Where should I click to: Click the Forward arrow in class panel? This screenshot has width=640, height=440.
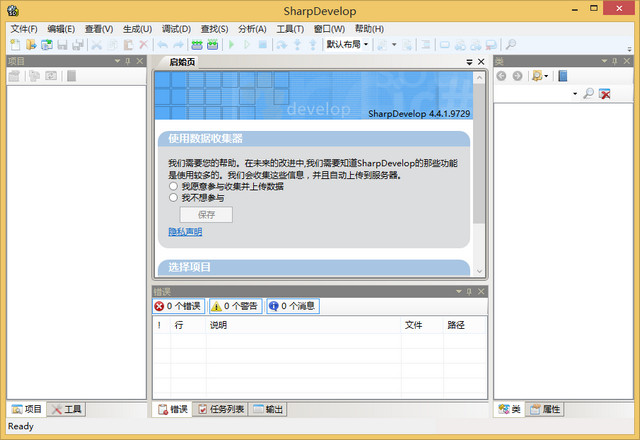click(x=517, y=76)
